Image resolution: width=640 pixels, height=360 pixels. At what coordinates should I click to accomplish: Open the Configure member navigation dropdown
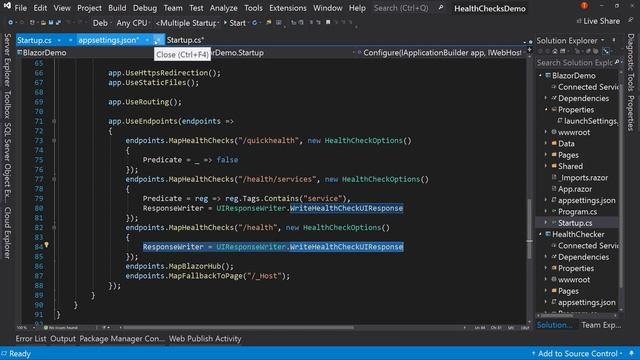[442, 53]
